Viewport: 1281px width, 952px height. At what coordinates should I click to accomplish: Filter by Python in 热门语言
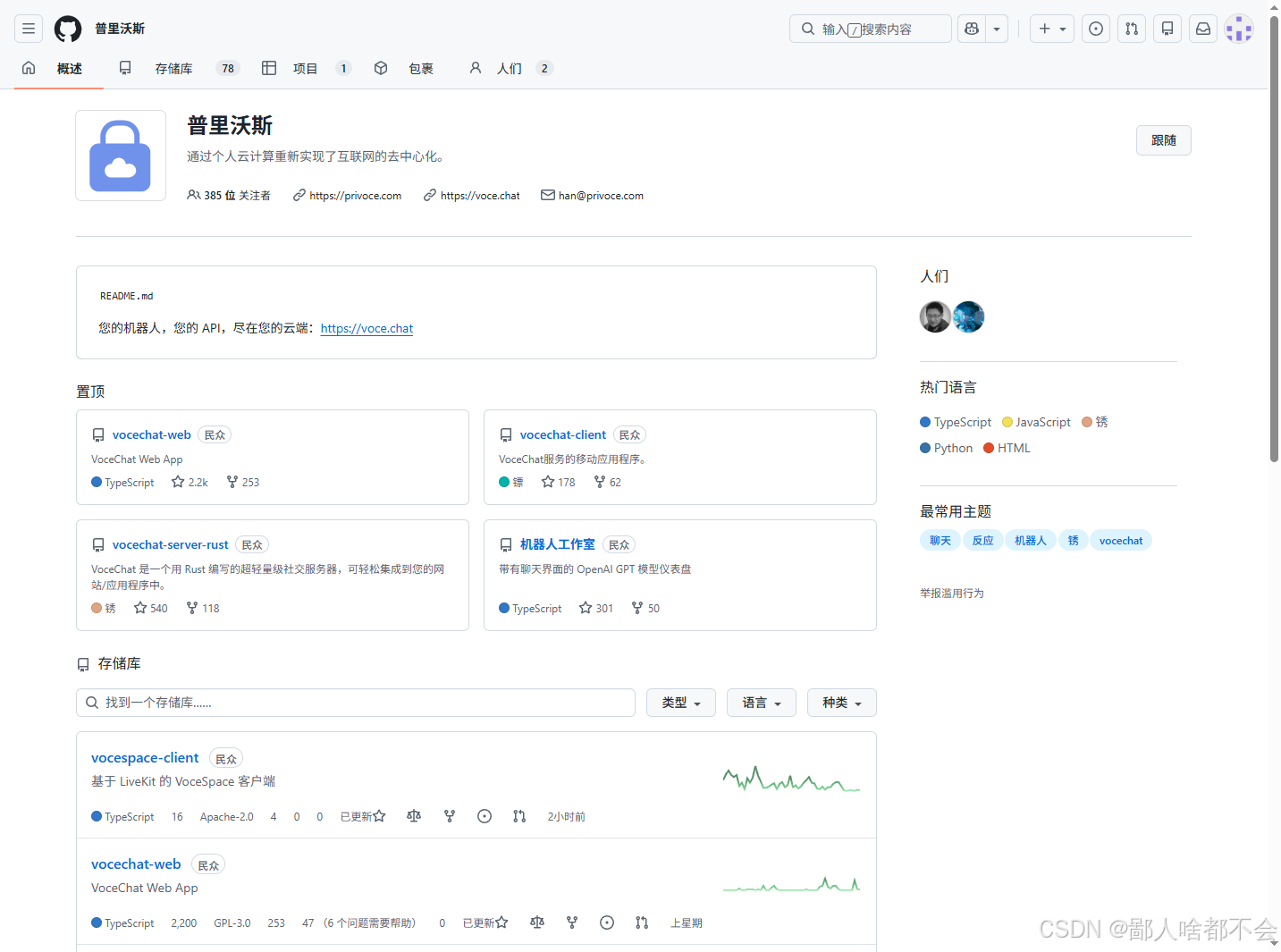[x=947, y=448]
